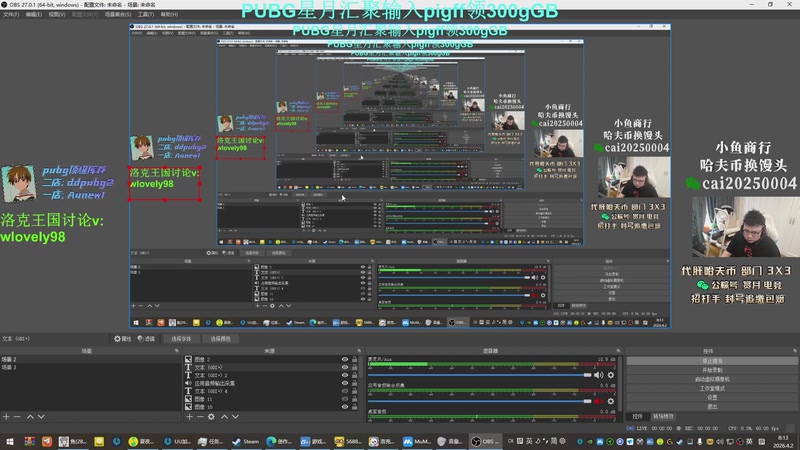
Task: Show the hidden 文本 (GDI+) 4 source
Action: (345, 391)
